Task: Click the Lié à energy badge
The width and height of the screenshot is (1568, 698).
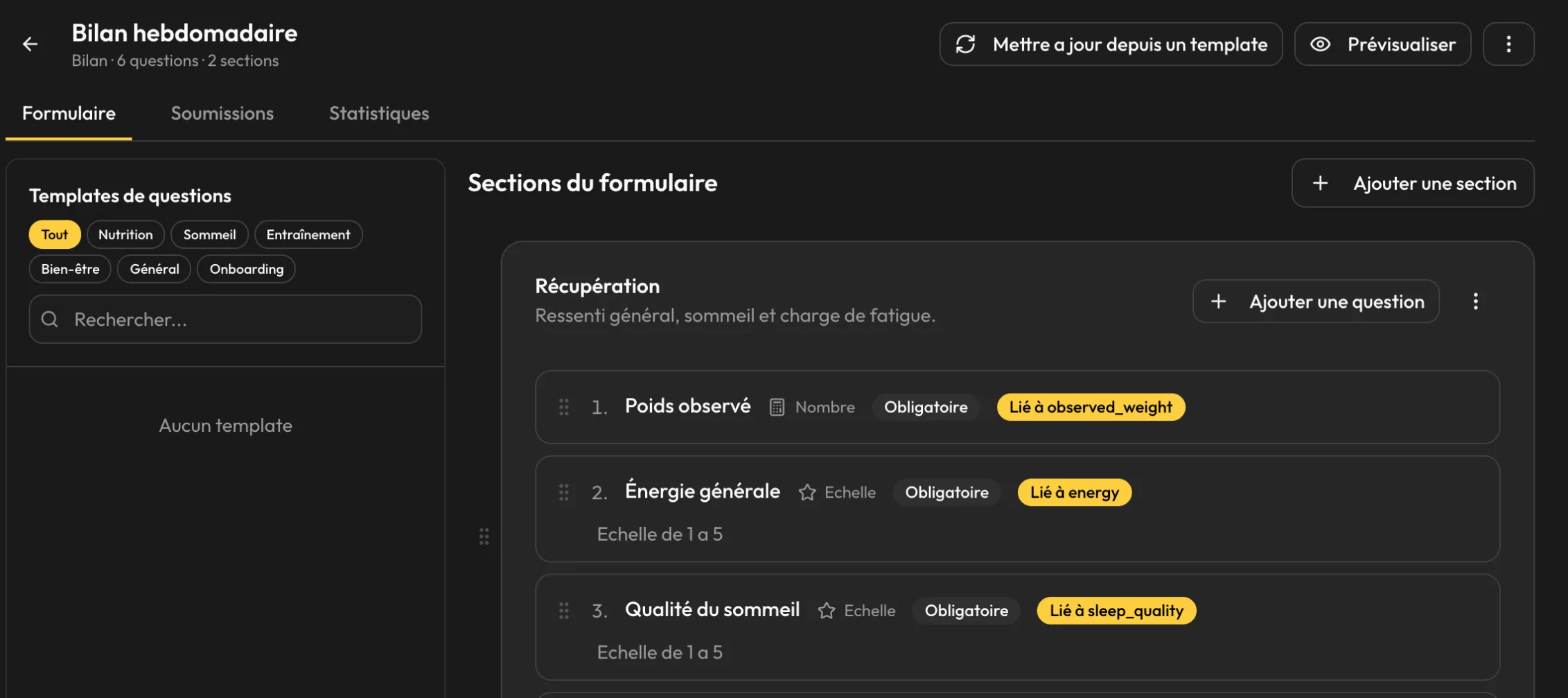Action: point(1074,492)
